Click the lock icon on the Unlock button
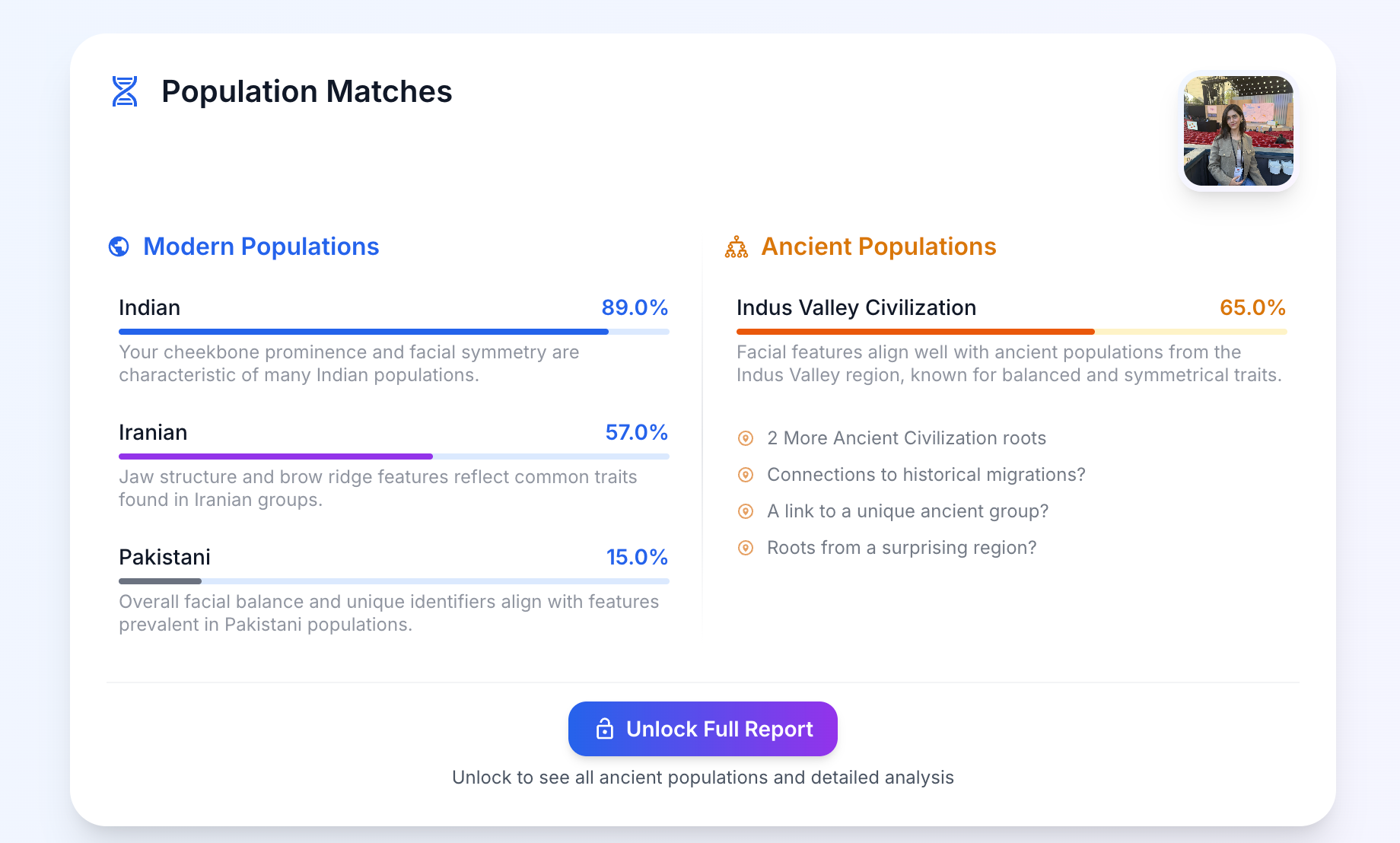1400x843 pixels. 605,729
